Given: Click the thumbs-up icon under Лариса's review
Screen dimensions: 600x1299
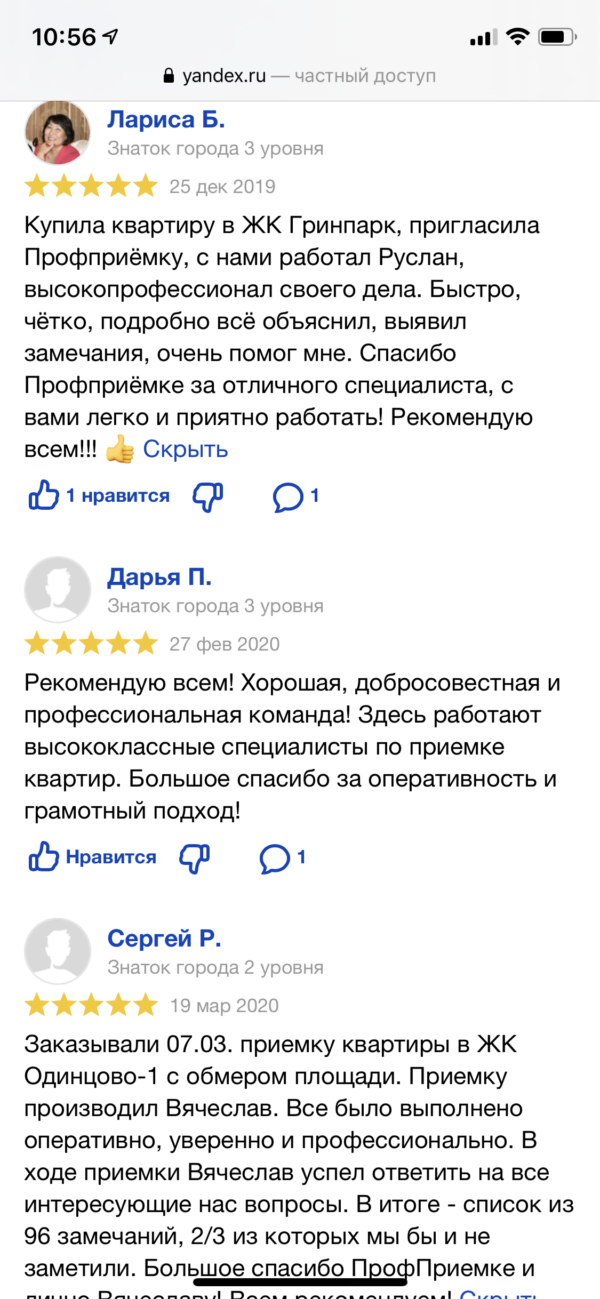Looking at the screenshot, I should coord(44,496).
